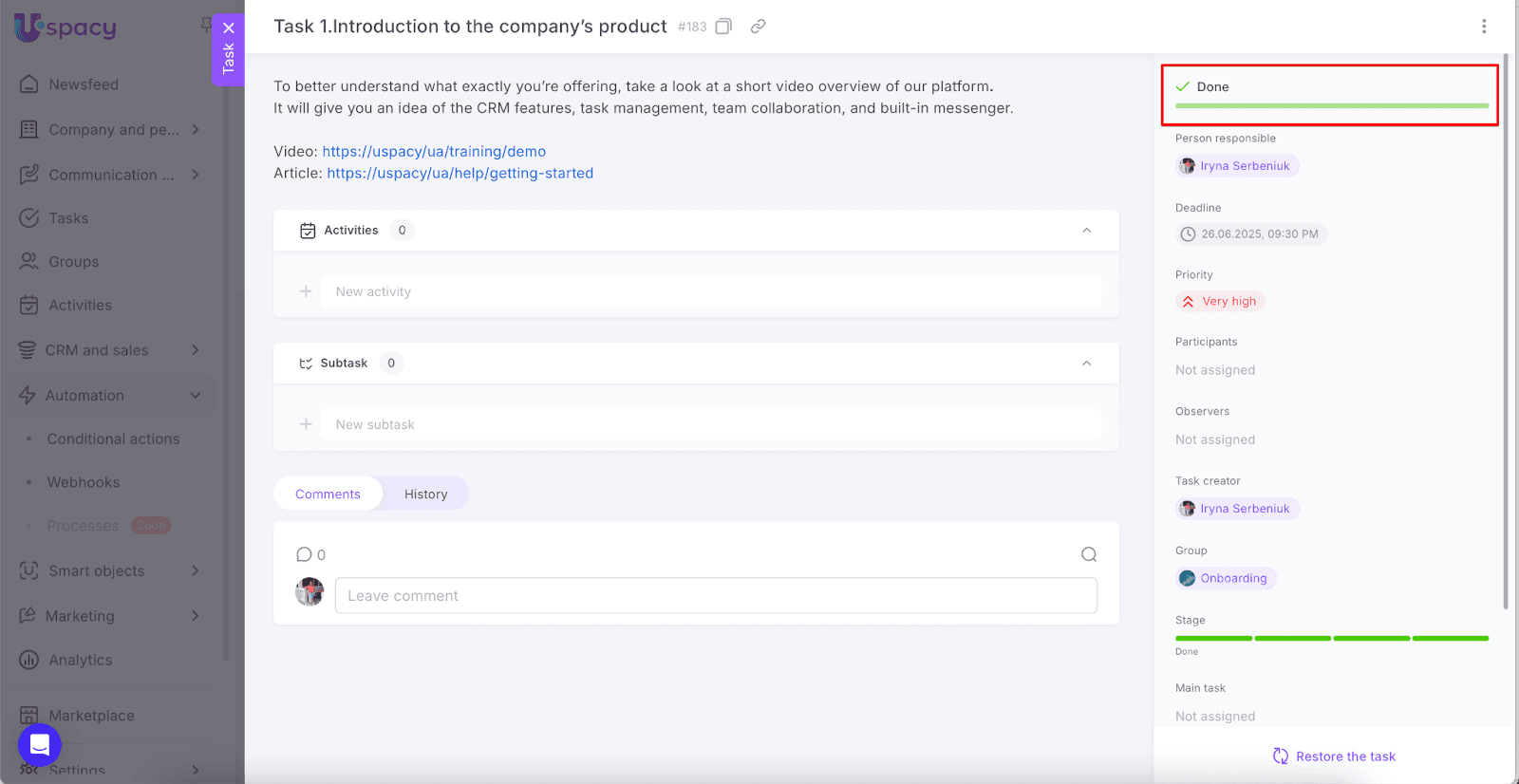
Task: Click the Stage progress bar
Action: 1331,639
